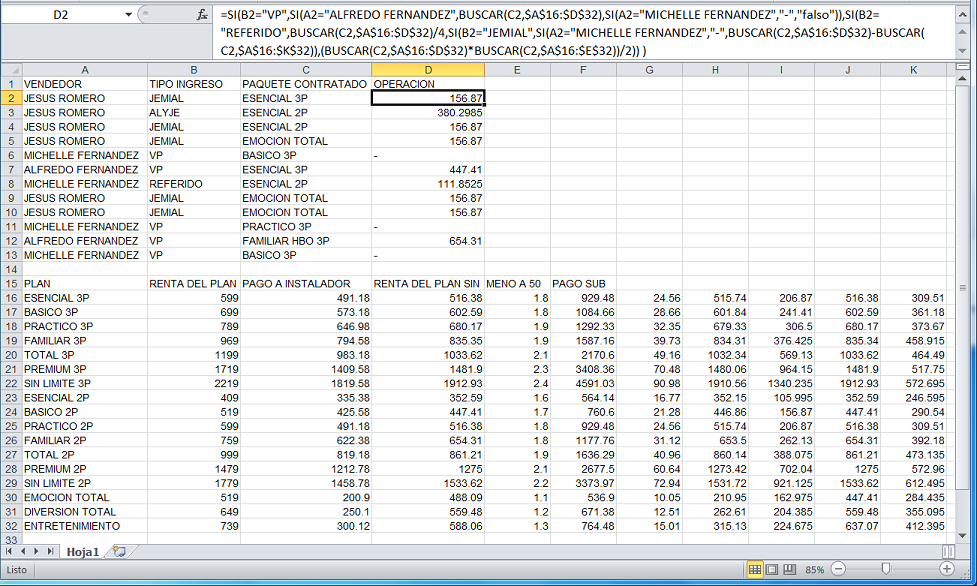Click cell with value 111.8525
The width and height of the screenshot is (977, 586).
428,184
